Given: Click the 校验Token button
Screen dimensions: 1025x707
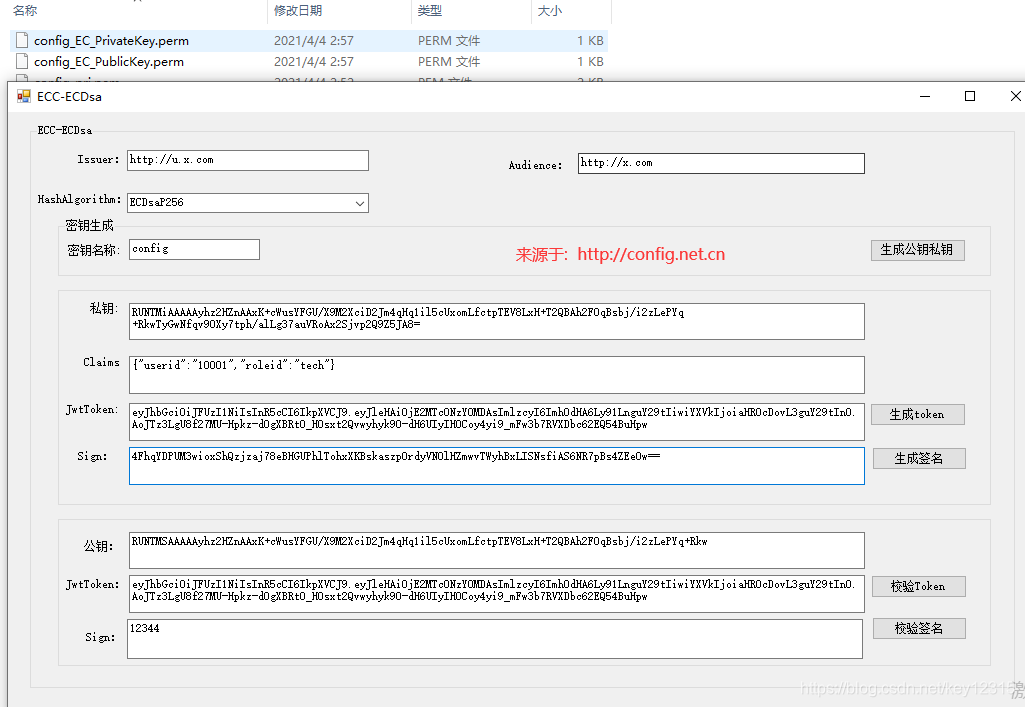Looking at the screenshot, I should pos(918,586).
